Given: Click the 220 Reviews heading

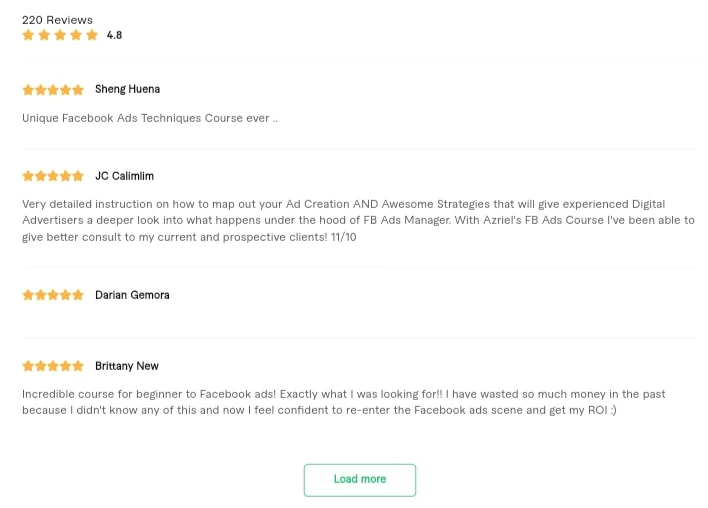Looking at the screenshot, I should (57, 20).
